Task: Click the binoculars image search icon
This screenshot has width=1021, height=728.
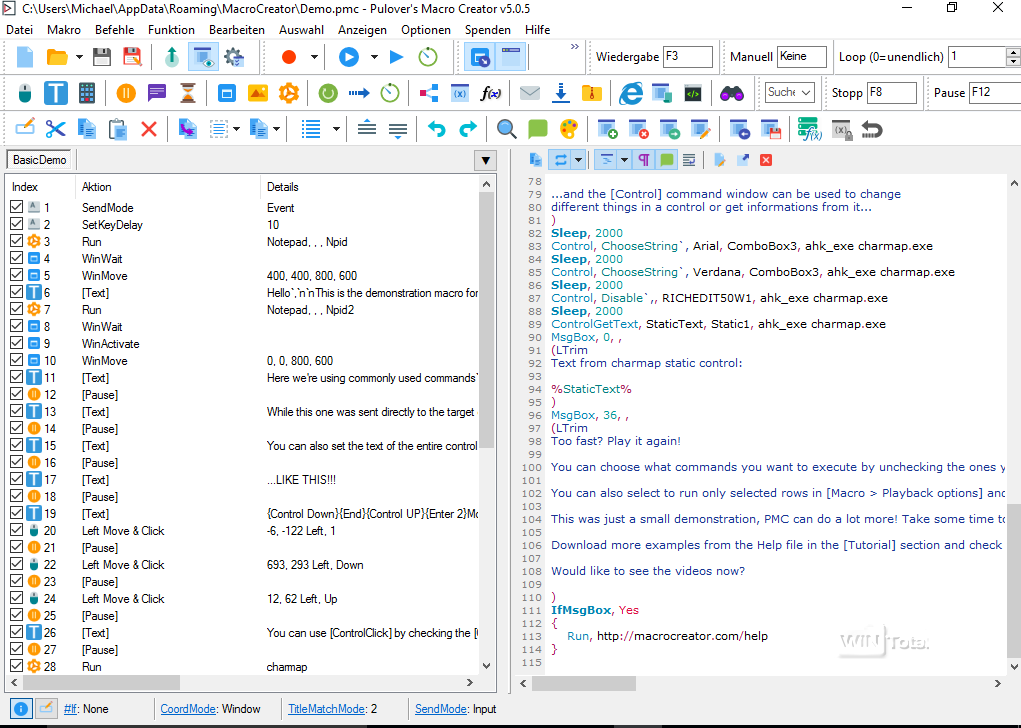Action: pos(732,93)
